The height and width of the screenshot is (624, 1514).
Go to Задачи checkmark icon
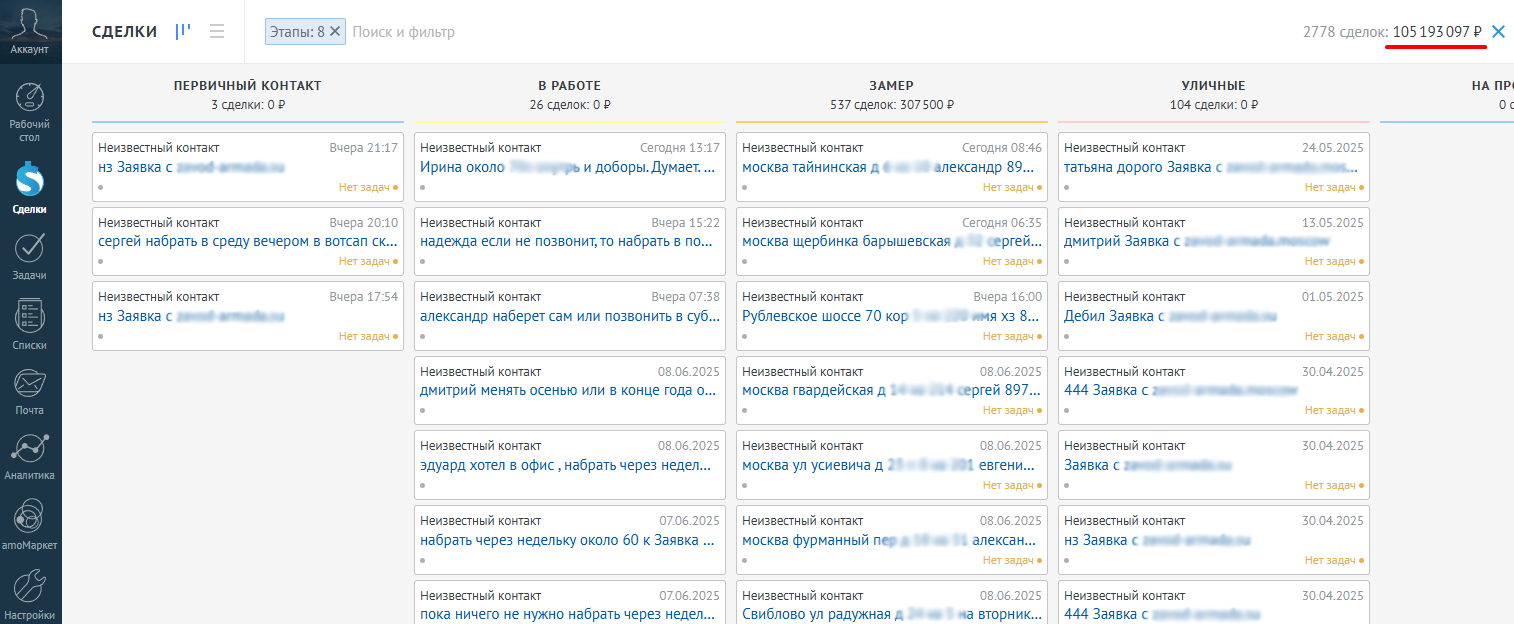point(30,247)
